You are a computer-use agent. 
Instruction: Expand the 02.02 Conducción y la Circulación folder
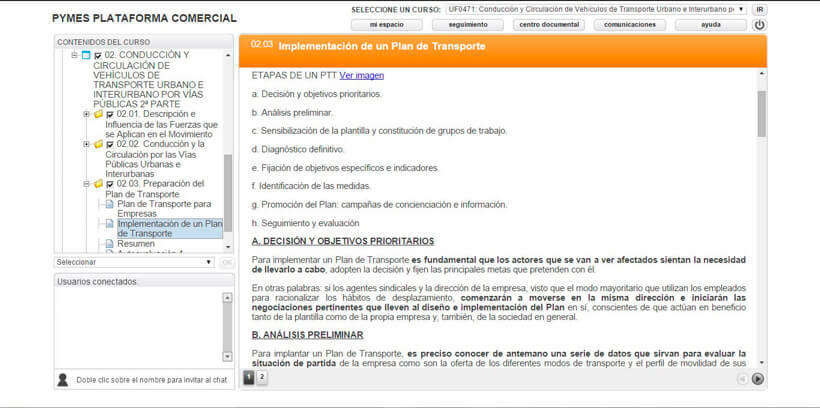pos(87,144)
